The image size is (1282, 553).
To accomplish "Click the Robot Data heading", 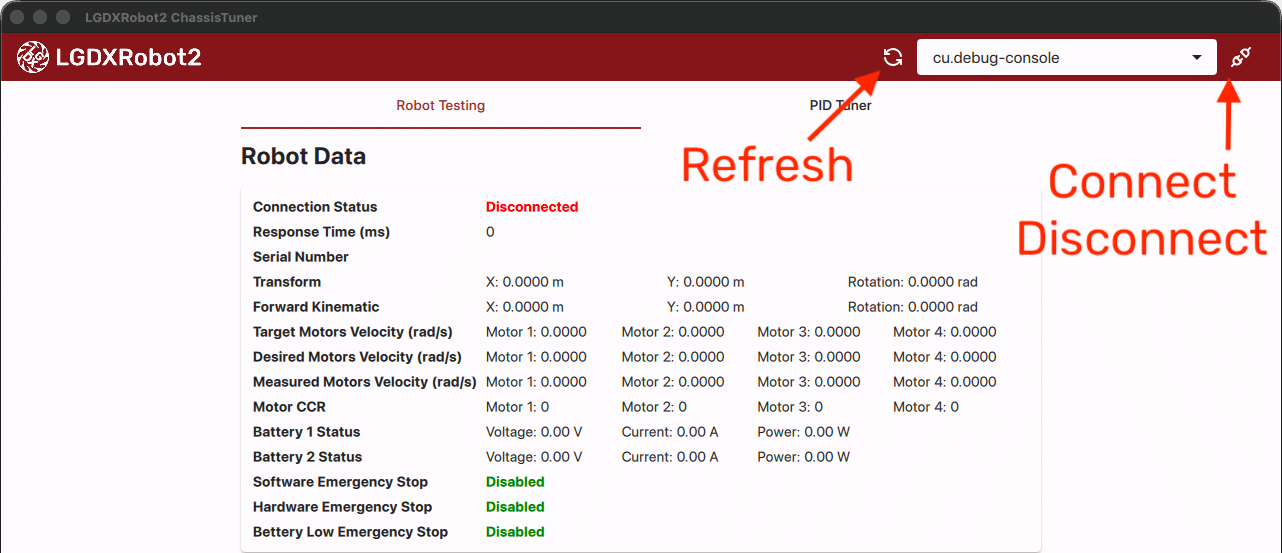I will click(303, 156).
